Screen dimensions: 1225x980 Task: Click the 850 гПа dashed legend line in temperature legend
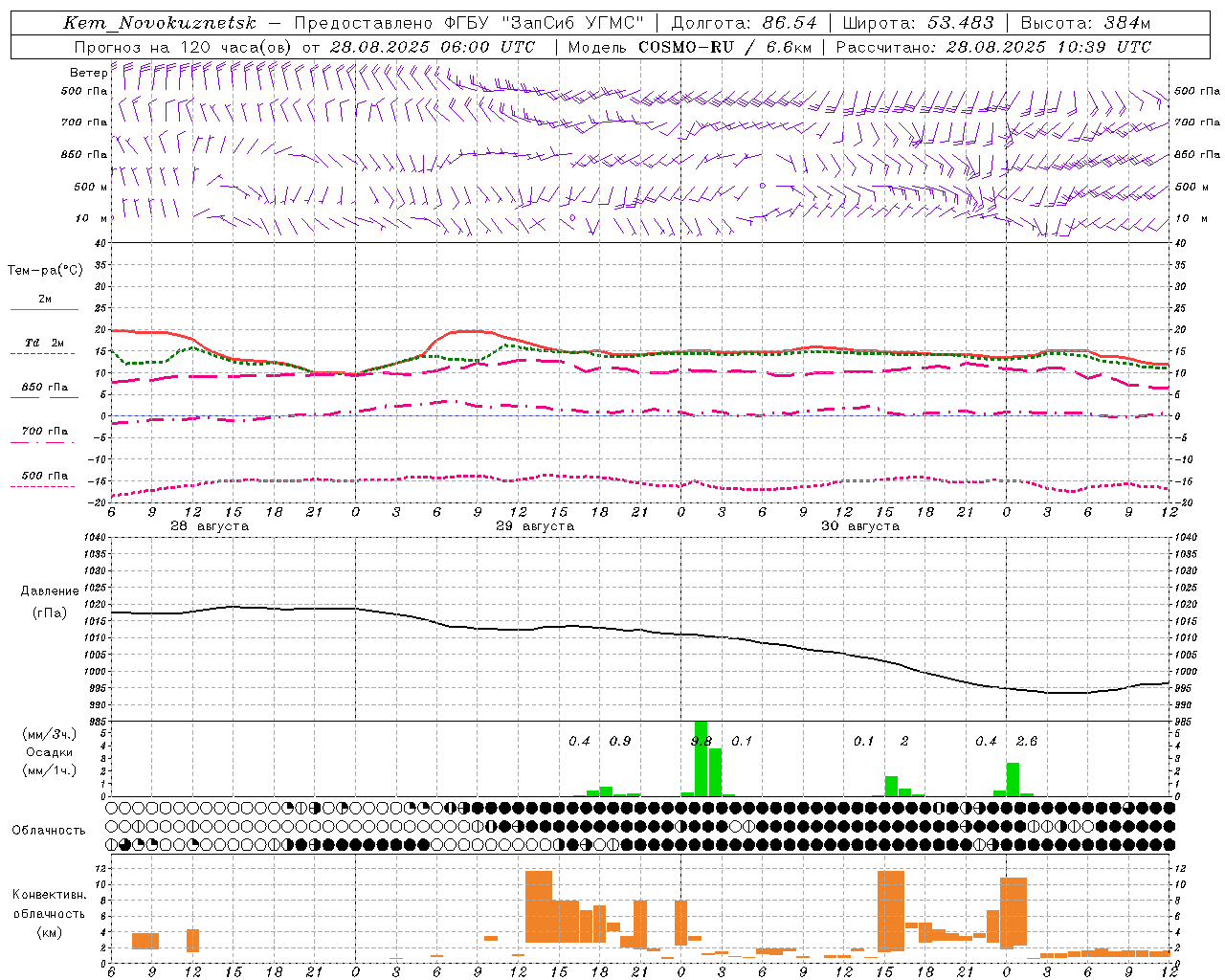(44, 398)
